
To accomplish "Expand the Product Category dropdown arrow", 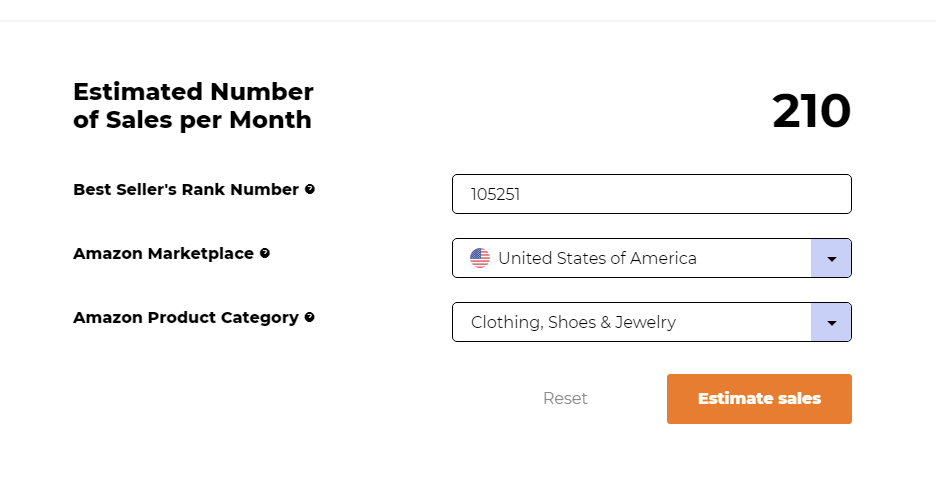I will tap(831, 322).
